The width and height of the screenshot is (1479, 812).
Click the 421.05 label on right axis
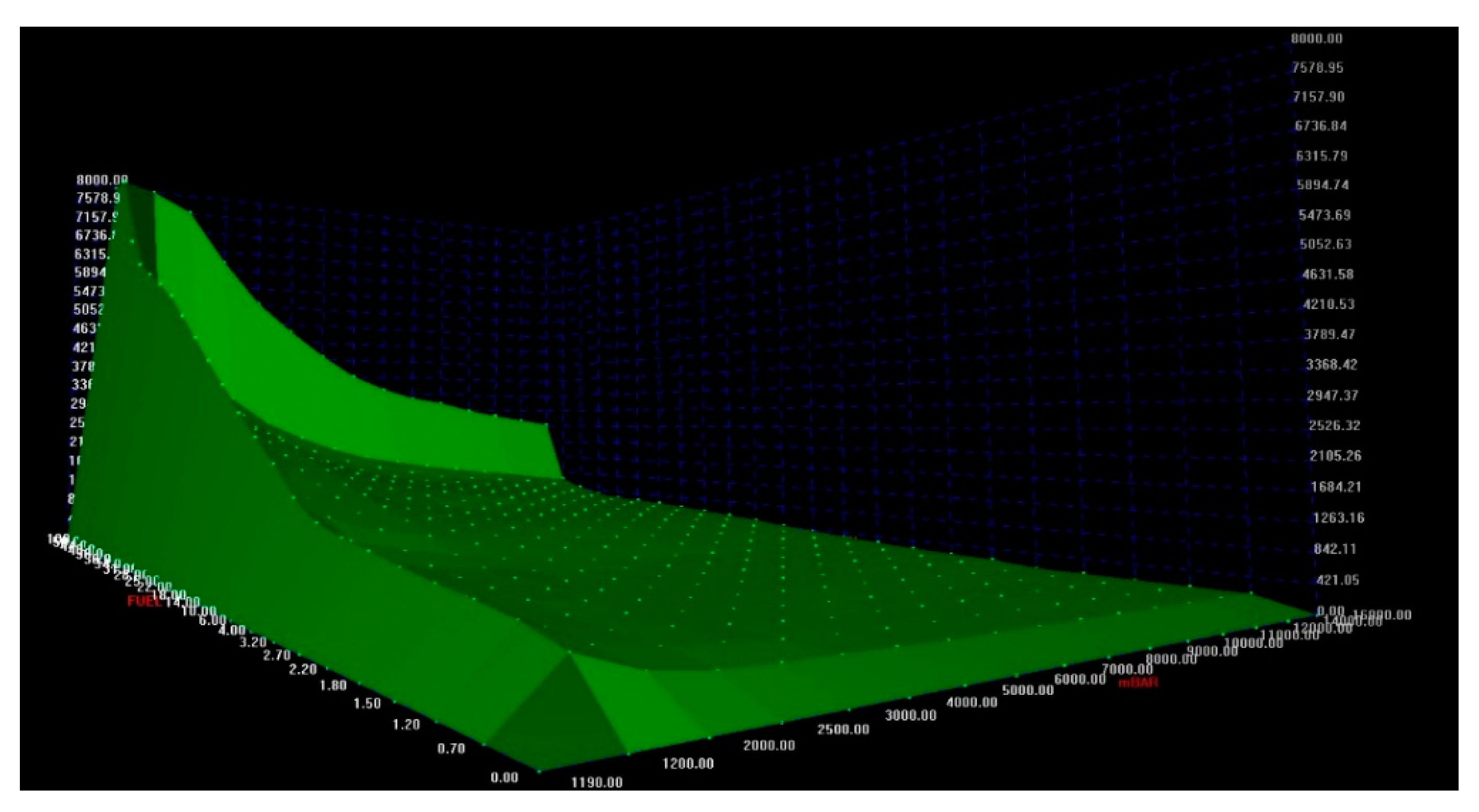[x=1338, y=580]
